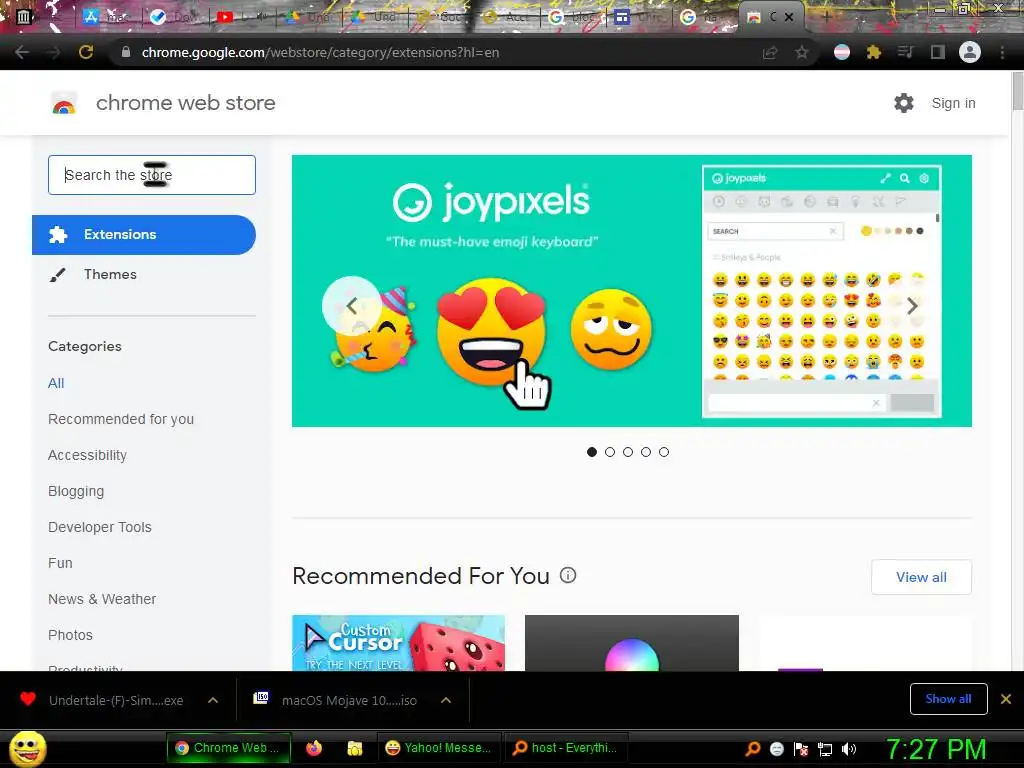1024x768 pixels.
Task: Open network tray icon
Action: click(x=825, y=748)
